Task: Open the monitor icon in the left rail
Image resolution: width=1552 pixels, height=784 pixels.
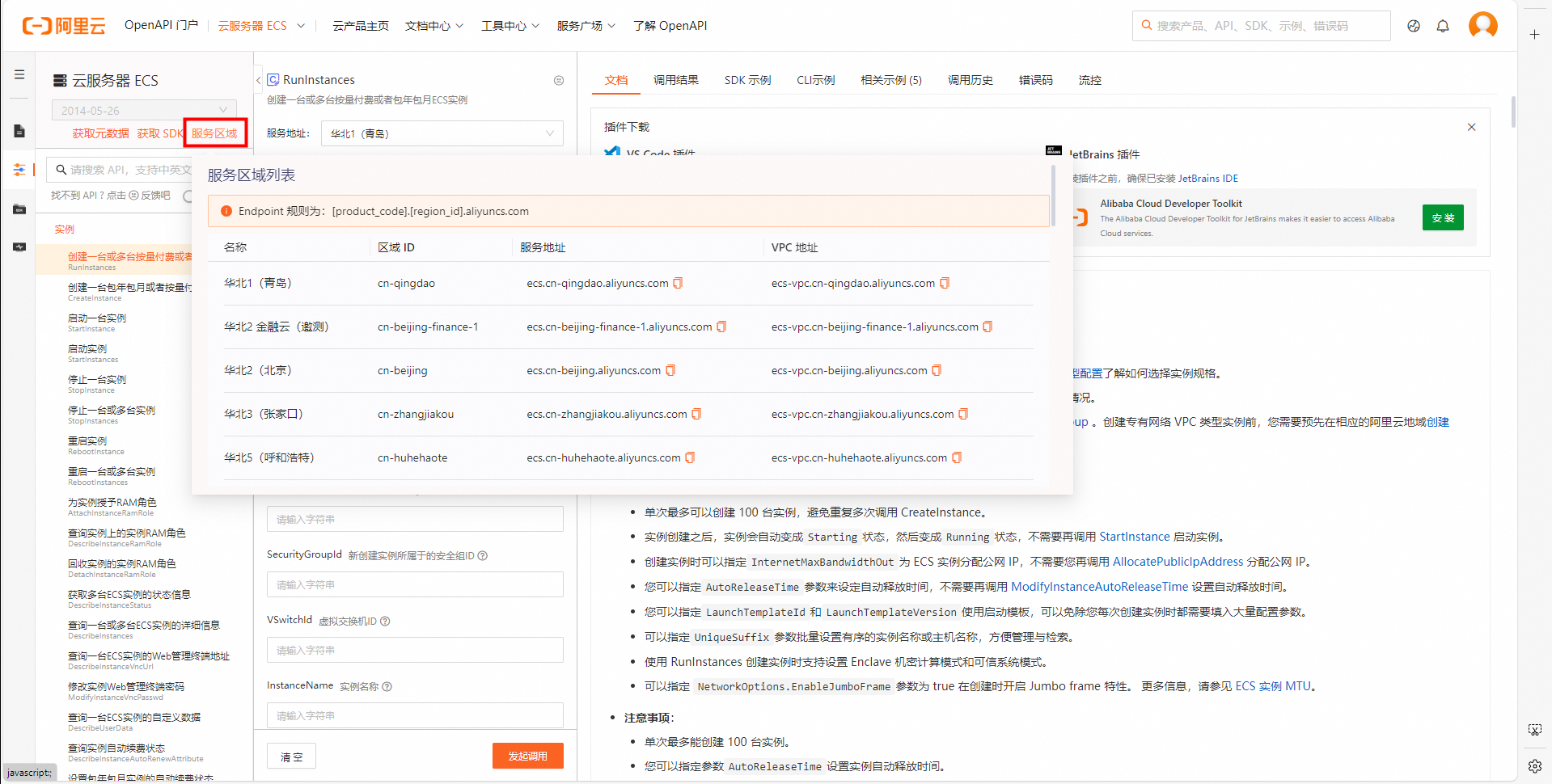Action: coord(19,247)
